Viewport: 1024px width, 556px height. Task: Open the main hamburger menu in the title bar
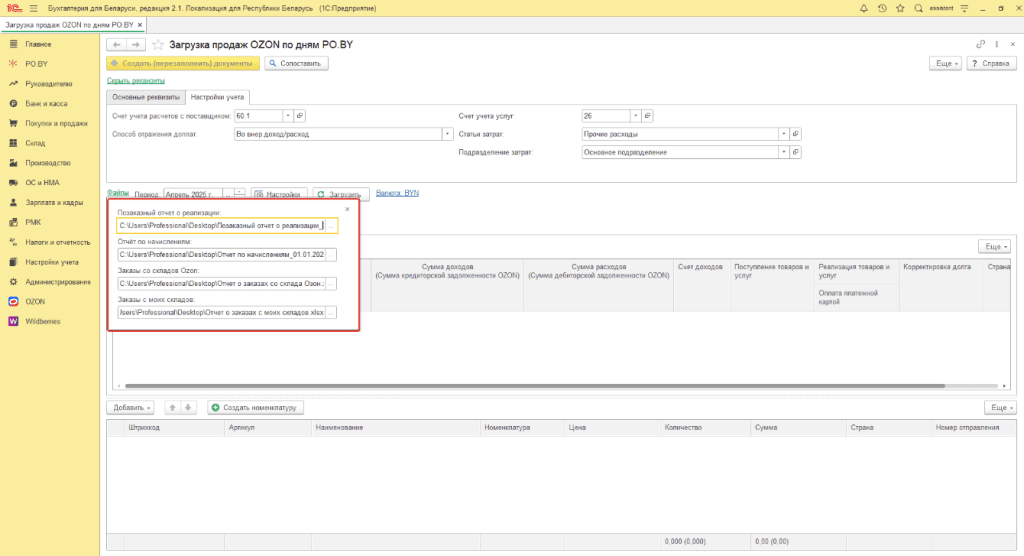pos(33,8)
